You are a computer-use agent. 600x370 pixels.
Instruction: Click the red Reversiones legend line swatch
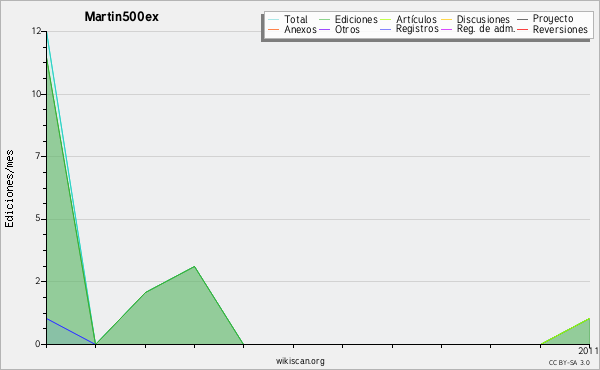click(x=523, y=29)
